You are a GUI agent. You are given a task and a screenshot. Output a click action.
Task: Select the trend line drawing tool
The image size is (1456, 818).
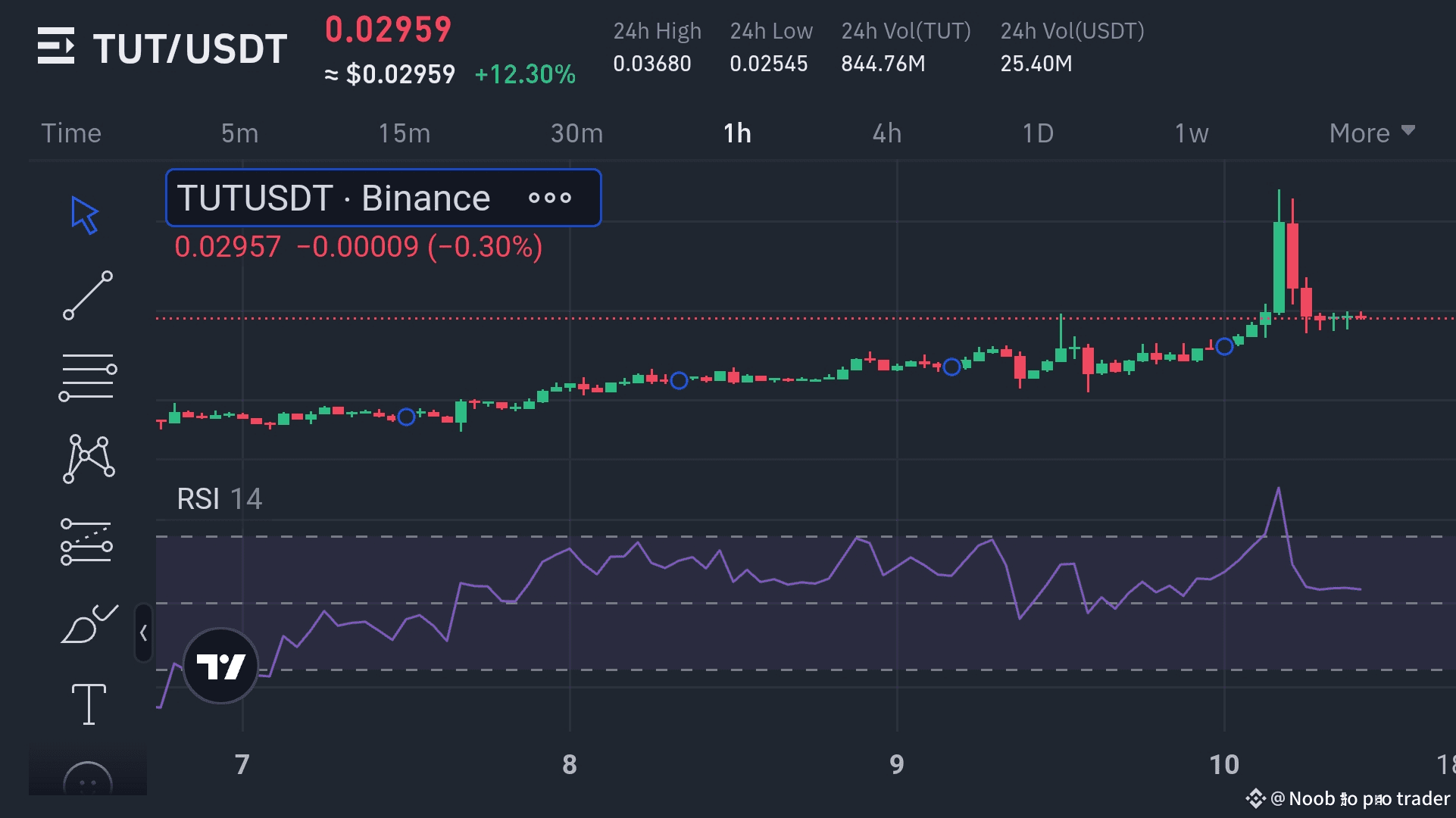click(x=88, y=295)
